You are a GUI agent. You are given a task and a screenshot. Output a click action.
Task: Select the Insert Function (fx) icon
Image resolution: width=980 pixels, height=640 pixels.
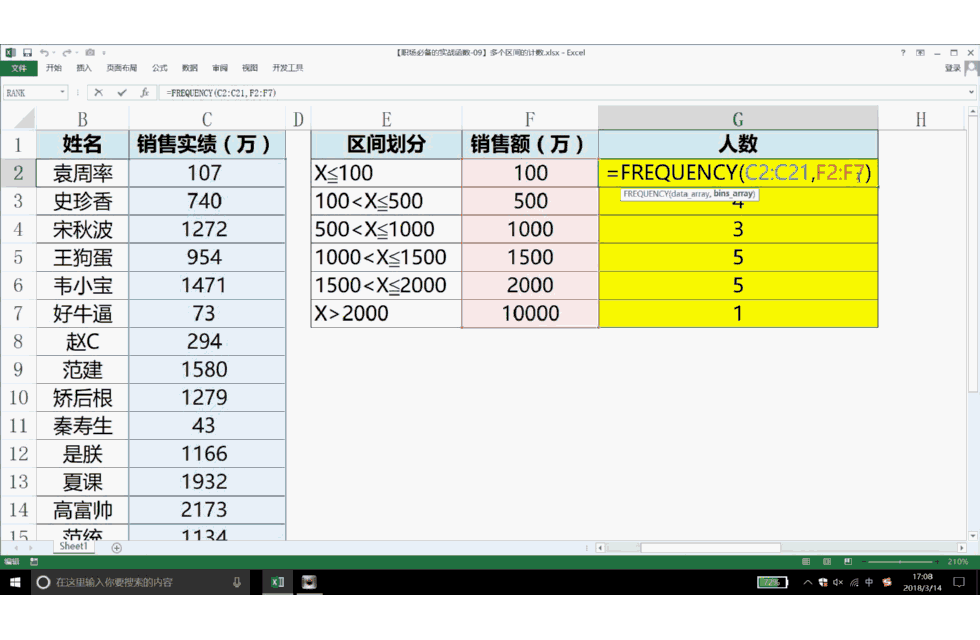(x=145, y=91)
